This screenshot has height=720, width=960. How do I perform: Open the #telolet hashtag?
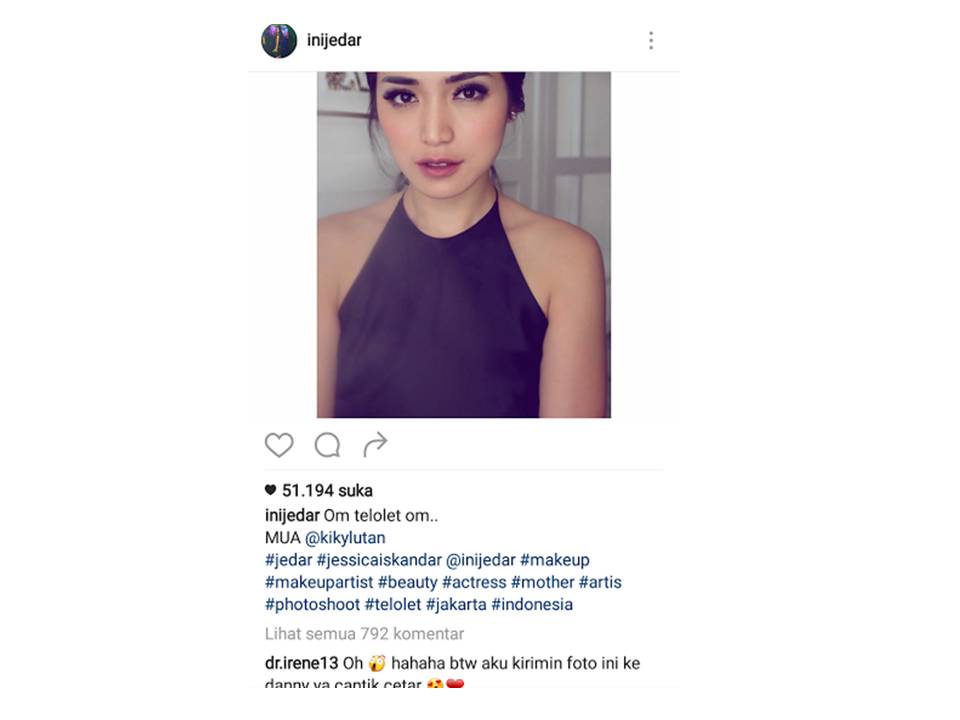[393, 604]
